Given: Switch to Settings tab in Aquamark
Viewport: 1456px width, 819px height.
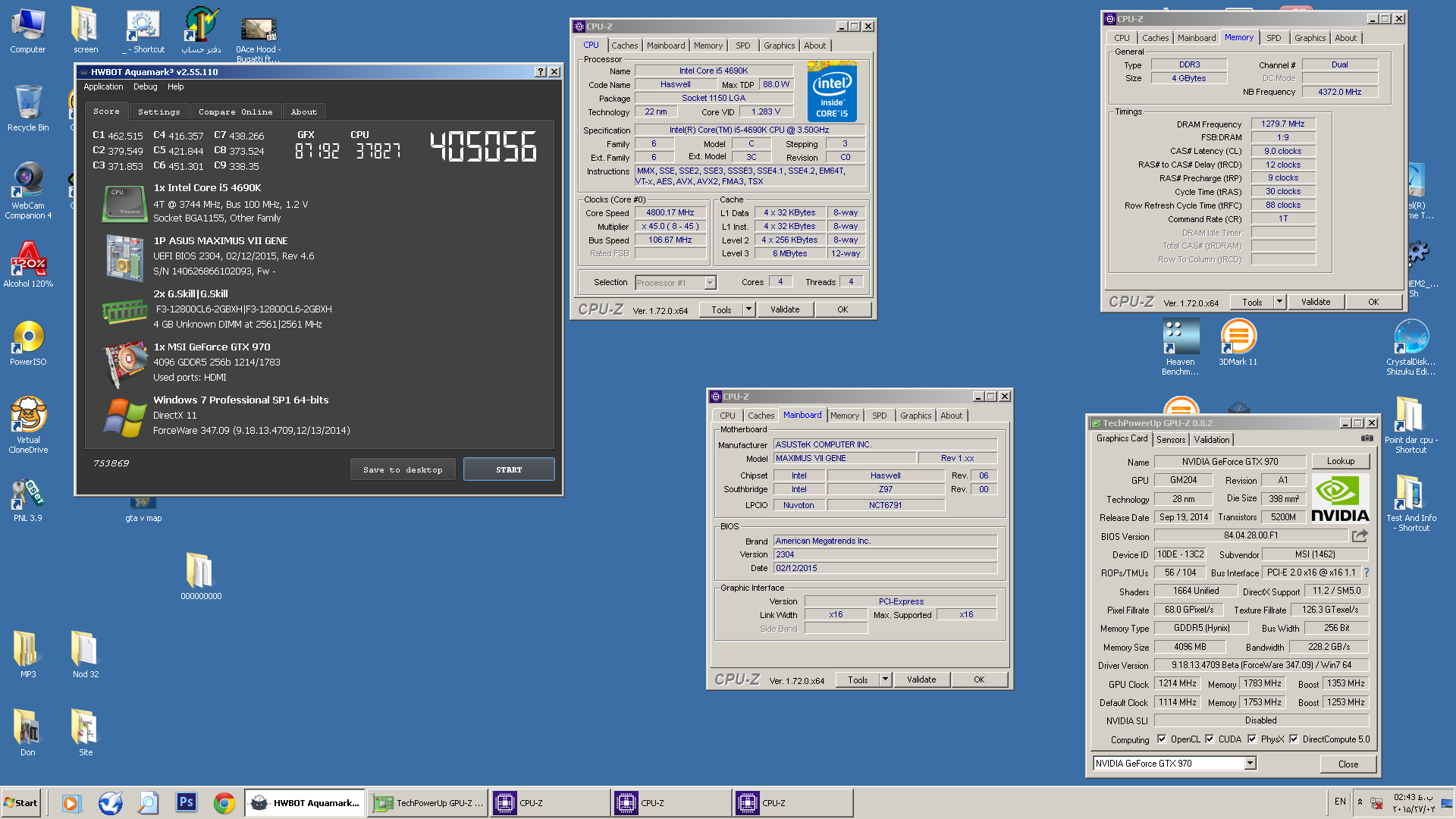Looking at the screenshot, I should [x=159, y=111].
